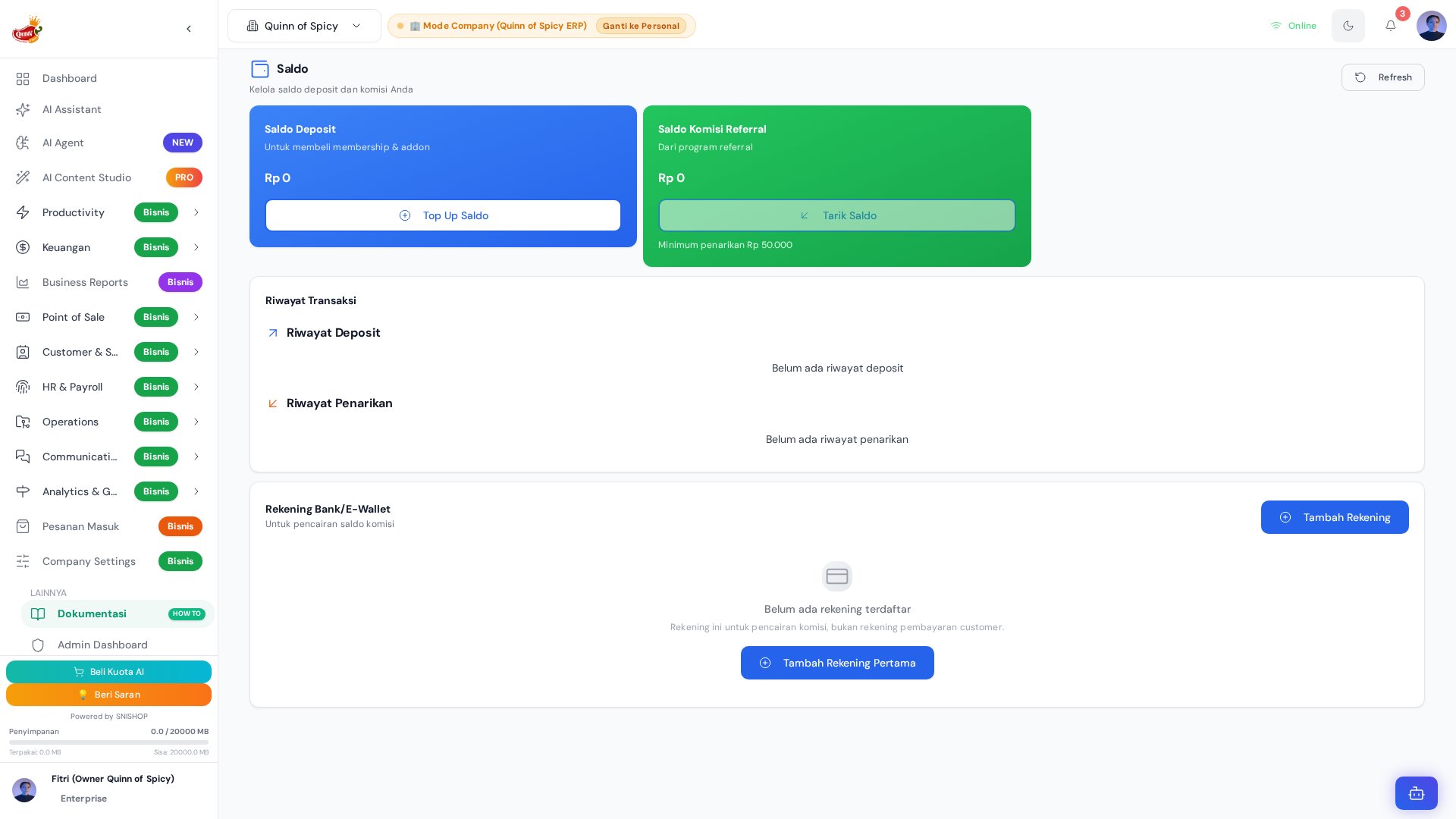Toggle dark mode with the moon button
This screenshot has height=819, width=1456.
1348,26
